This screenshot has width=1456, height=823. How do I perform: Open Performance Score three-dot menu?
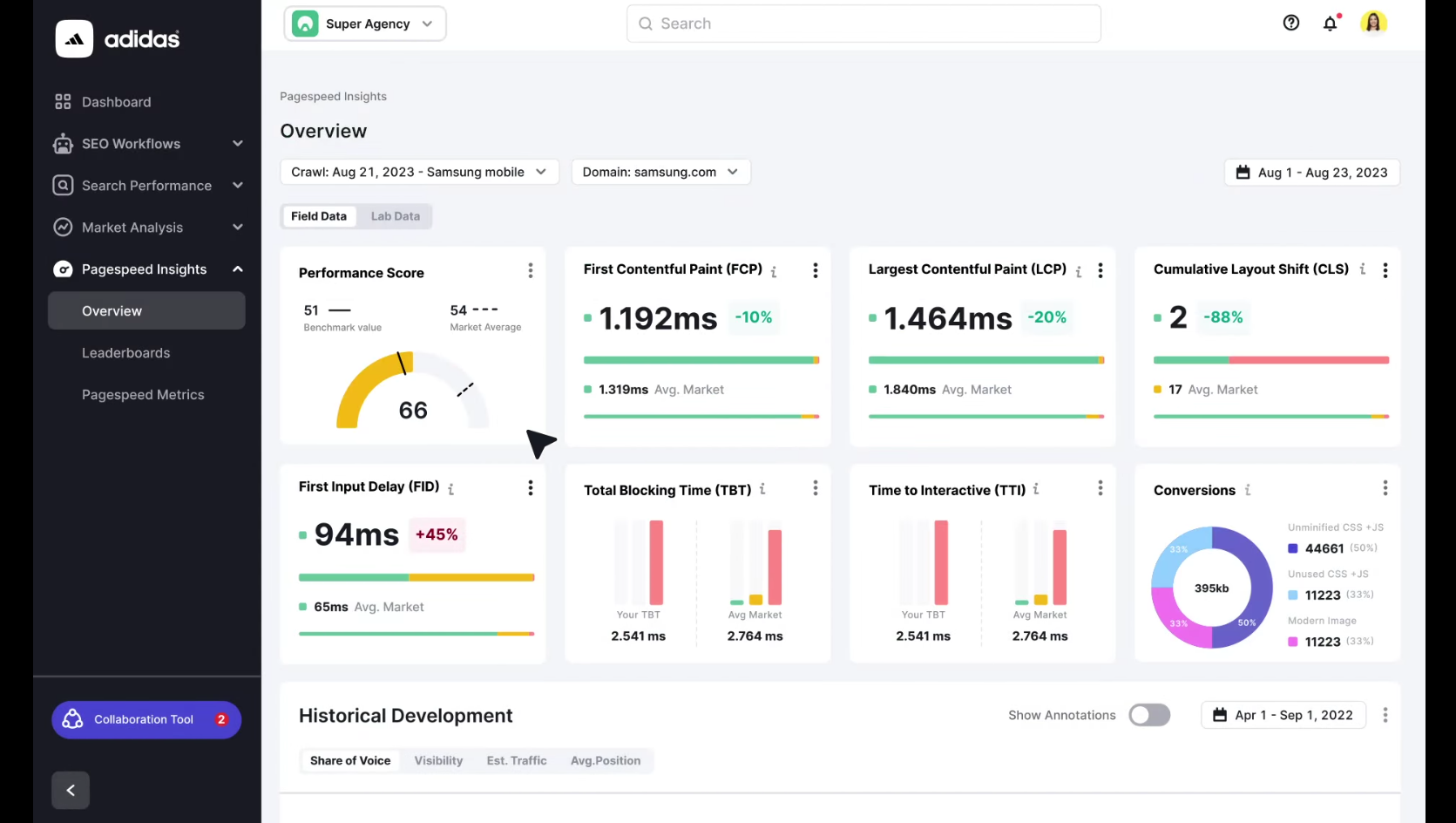point(530,271)
